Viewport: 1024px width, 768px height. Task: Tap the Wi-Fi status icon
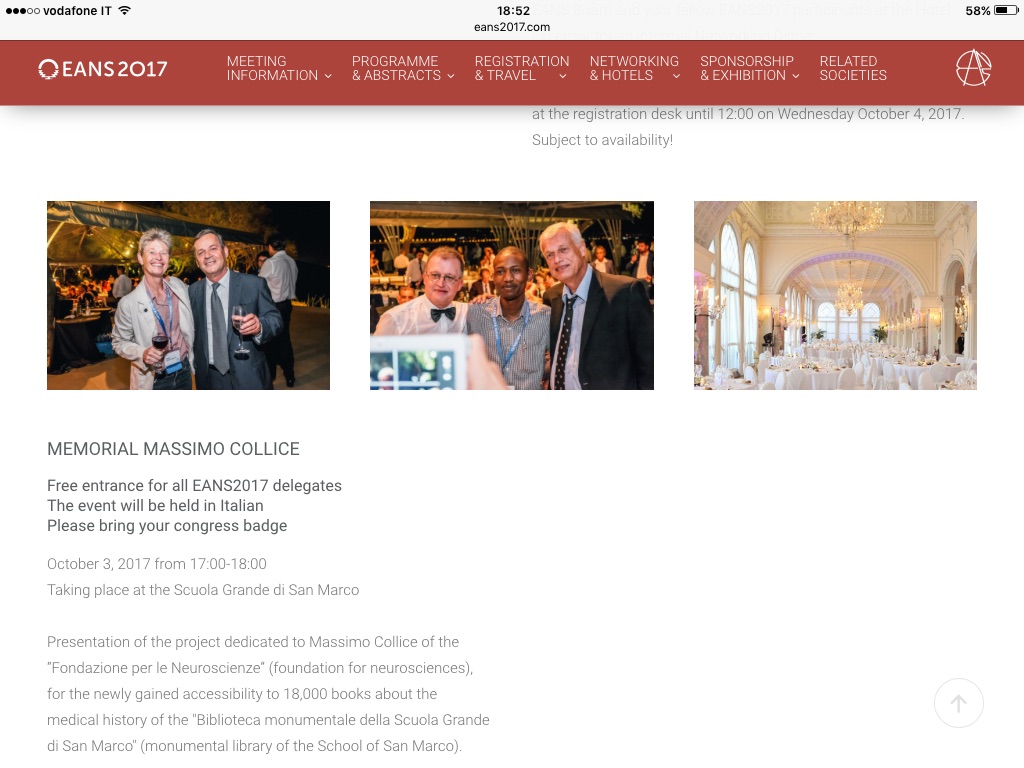click(x=125, y=10)
